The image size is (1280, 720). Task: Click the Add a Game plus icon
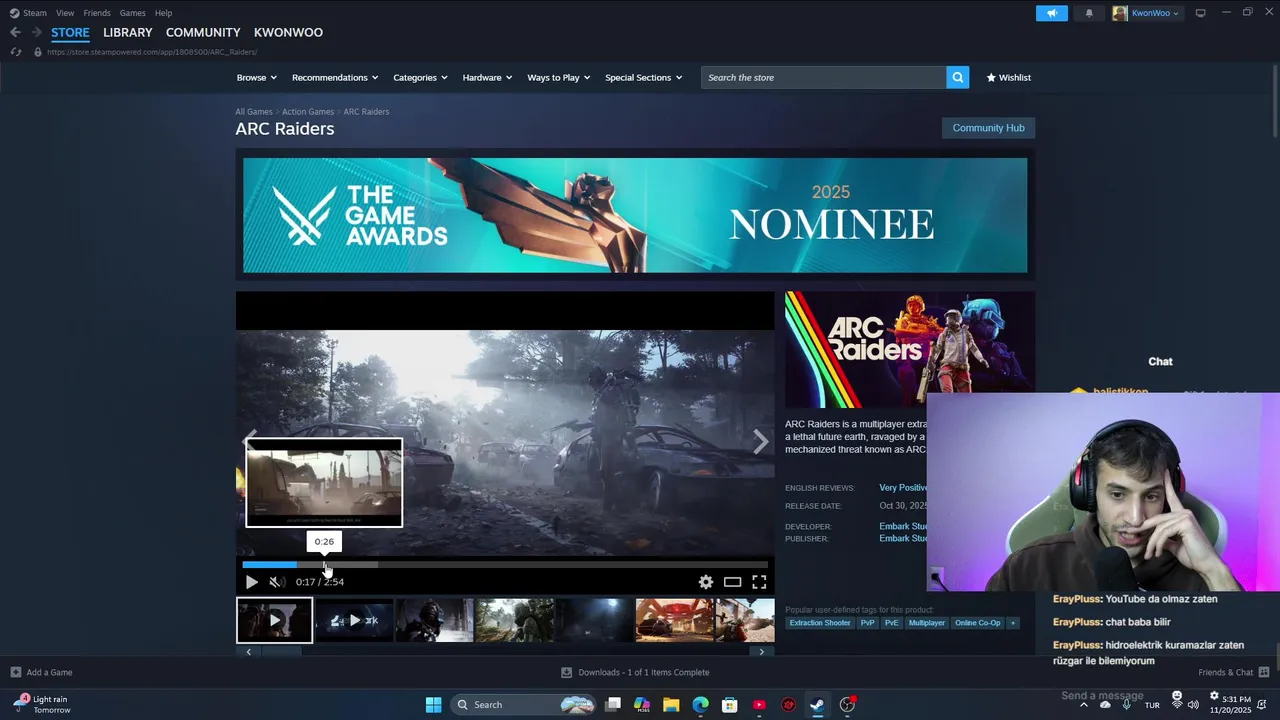pos(15,672)
